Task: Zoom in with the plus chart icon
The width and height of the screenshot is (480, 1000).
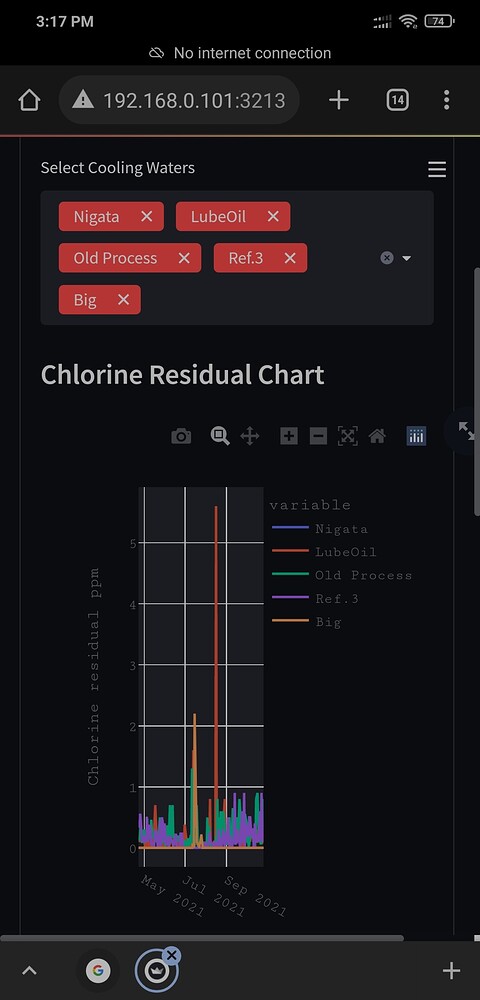Action: pos(289,436)
